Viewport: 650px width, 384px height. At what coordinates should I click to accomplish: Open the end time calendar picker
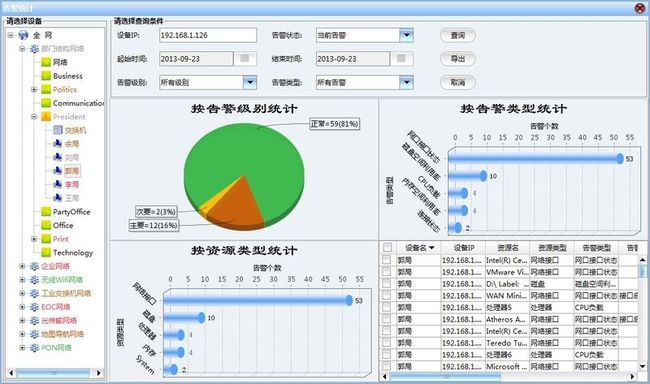(x=401, y=58)
